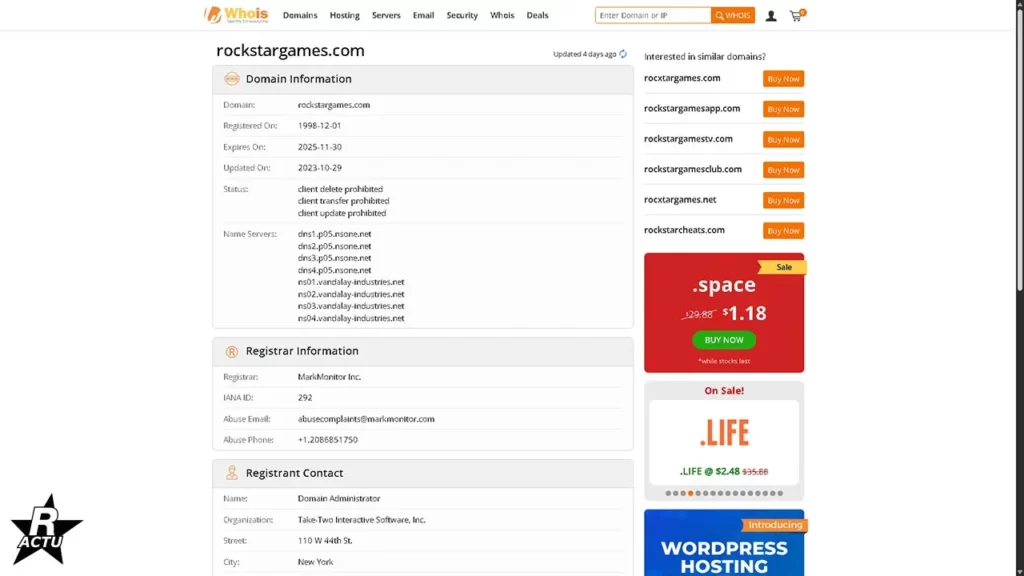Select the IANA ID value 292
Viewport: 1024px width, 576px height.
(x=305, y=397)
